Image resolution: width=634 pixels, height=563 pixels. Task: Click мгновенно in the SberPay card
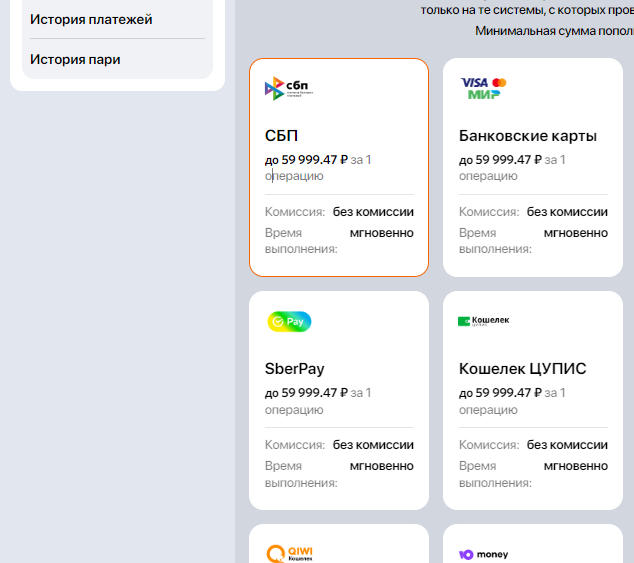(x=382, y=466)
